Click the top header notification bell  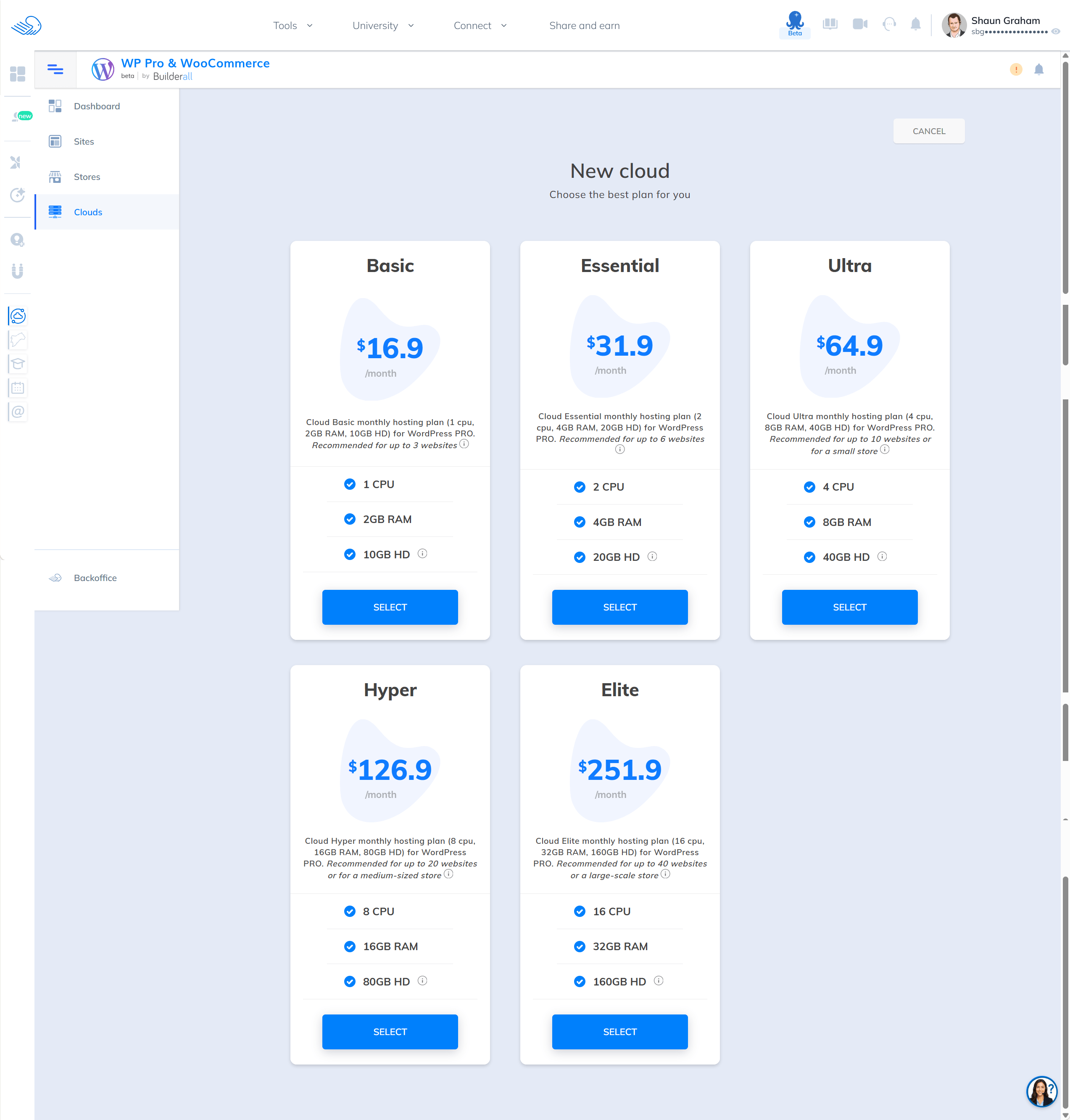click(x=915, y=24)
